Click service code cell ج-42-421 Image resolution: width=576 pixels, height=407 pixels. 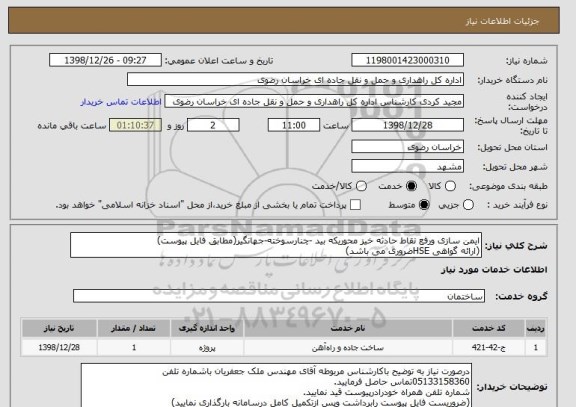(489, 347)
